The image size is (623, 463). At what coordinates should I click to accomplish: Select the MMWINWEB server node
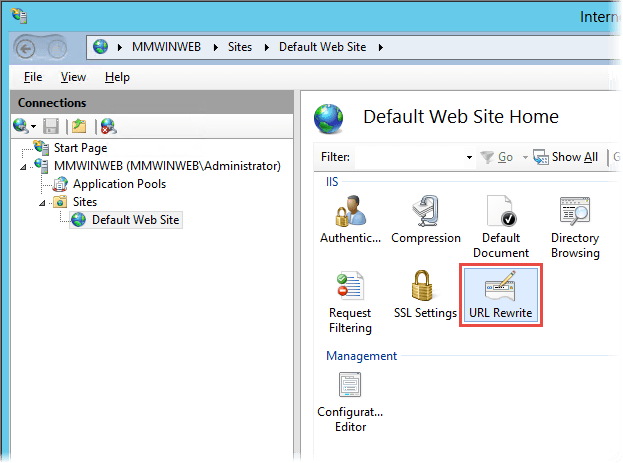[167, 166]
